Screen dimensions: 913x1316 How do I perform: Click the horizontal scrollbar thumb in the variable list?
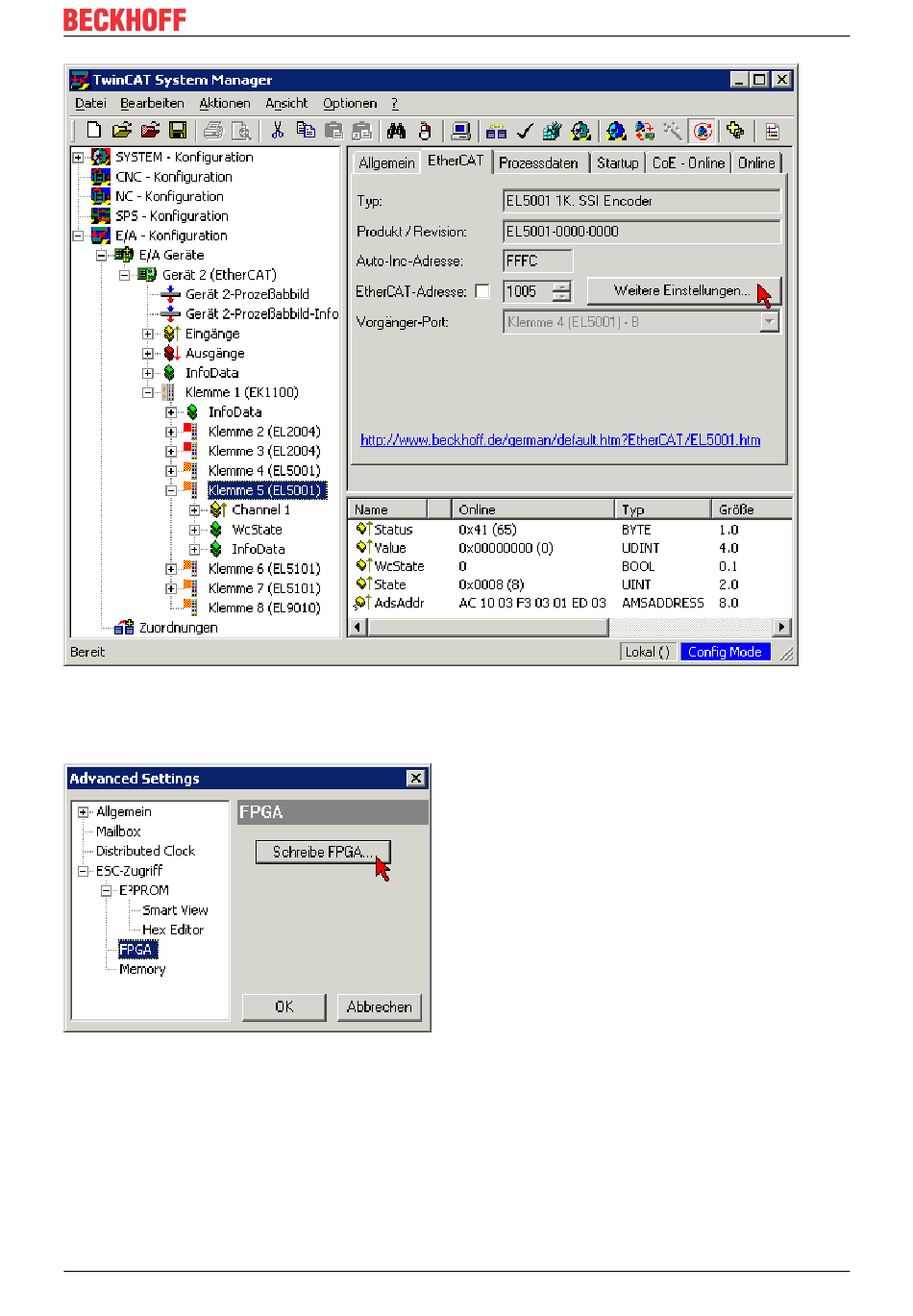(x=488, y=628)
